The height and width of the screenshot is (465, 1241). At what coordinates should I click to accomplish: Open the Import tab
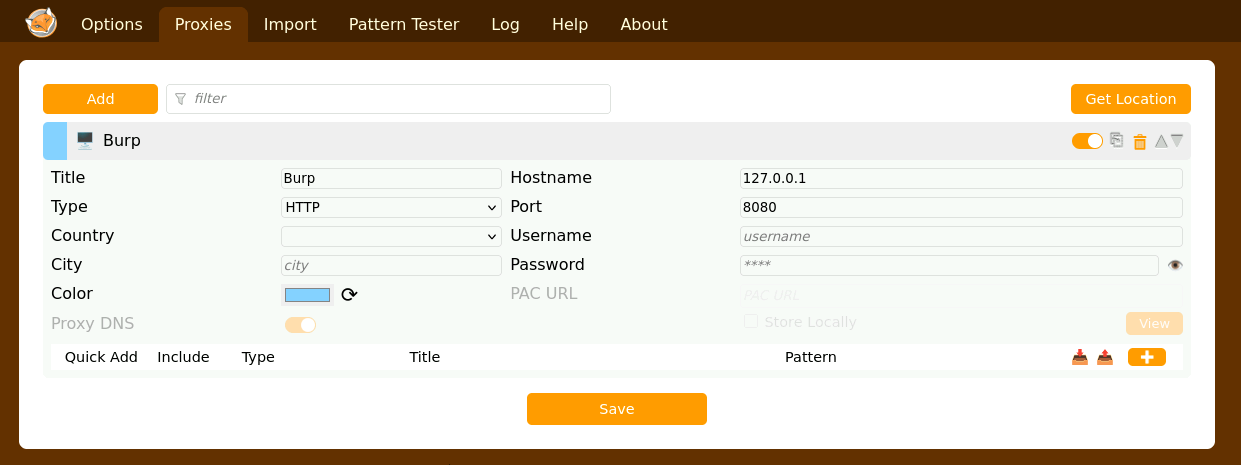pos(290,24)
